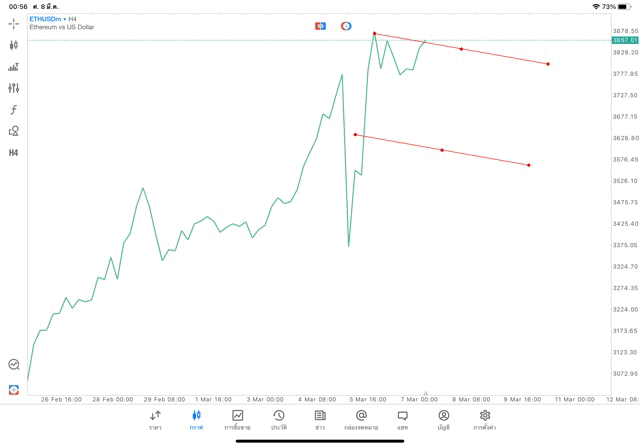Tap the current price label 3857.01
Screen dimensions: 640x447
625,40
